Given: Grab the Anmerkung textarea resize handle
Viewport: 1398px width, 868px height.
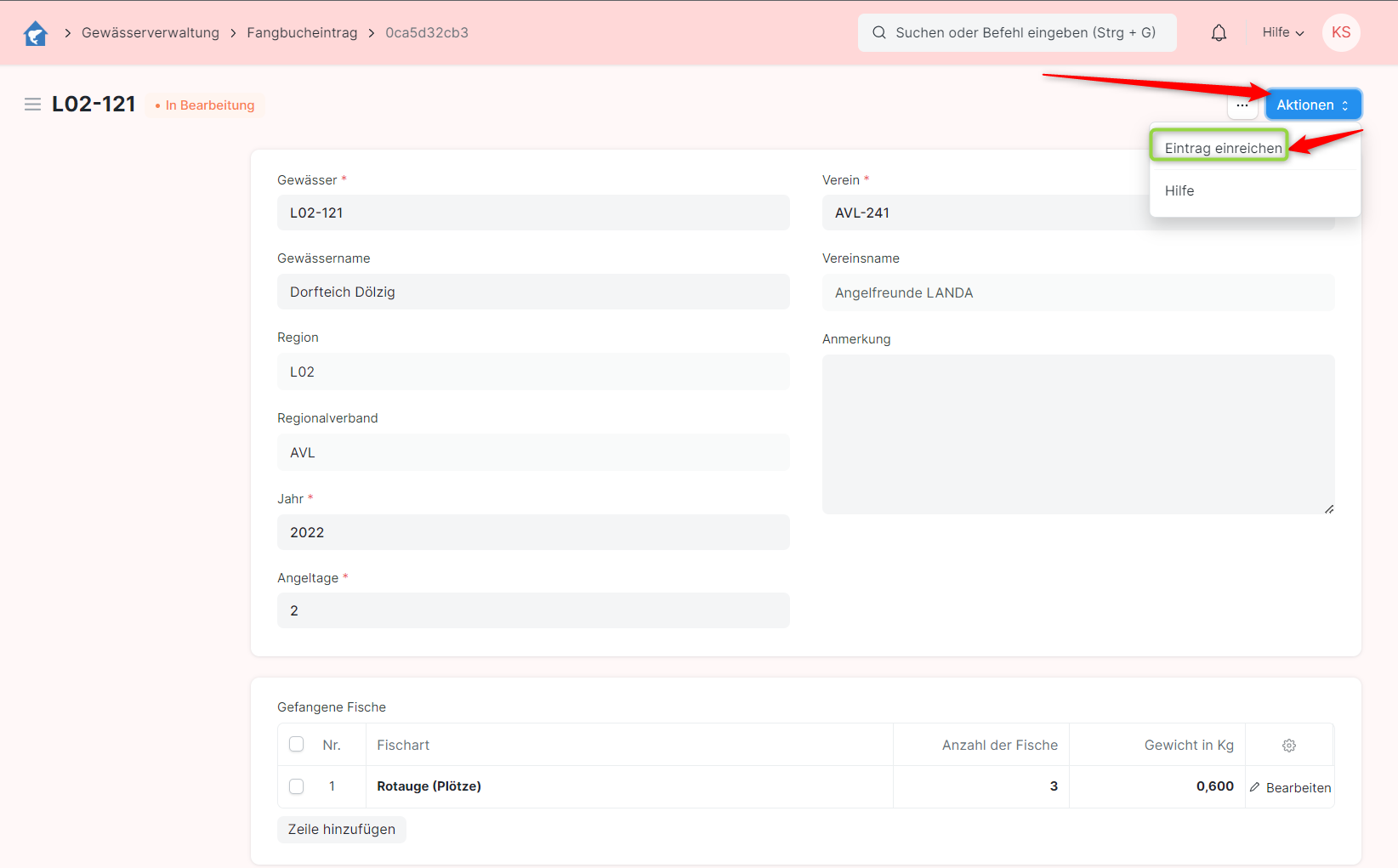Looking at the screenshot, I should coord(1328,508).
